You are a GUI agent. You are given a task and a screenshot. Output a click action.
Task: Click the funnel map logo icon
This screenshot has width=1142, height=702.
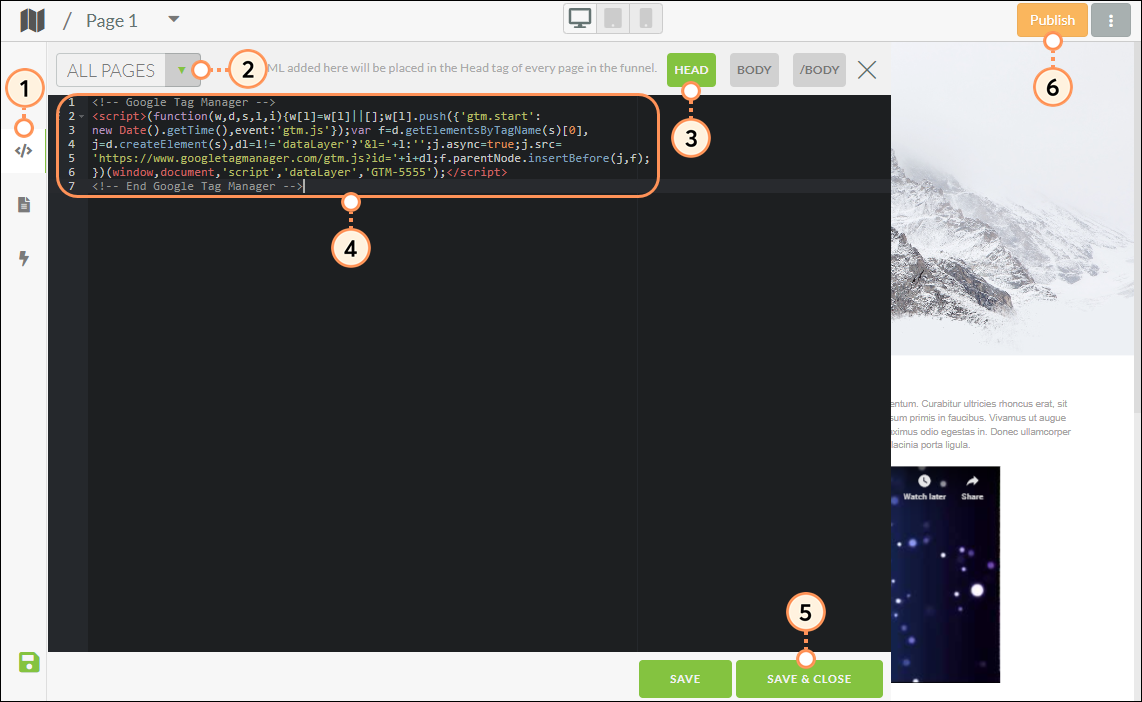pyautogui.click(x=33, y=20)
